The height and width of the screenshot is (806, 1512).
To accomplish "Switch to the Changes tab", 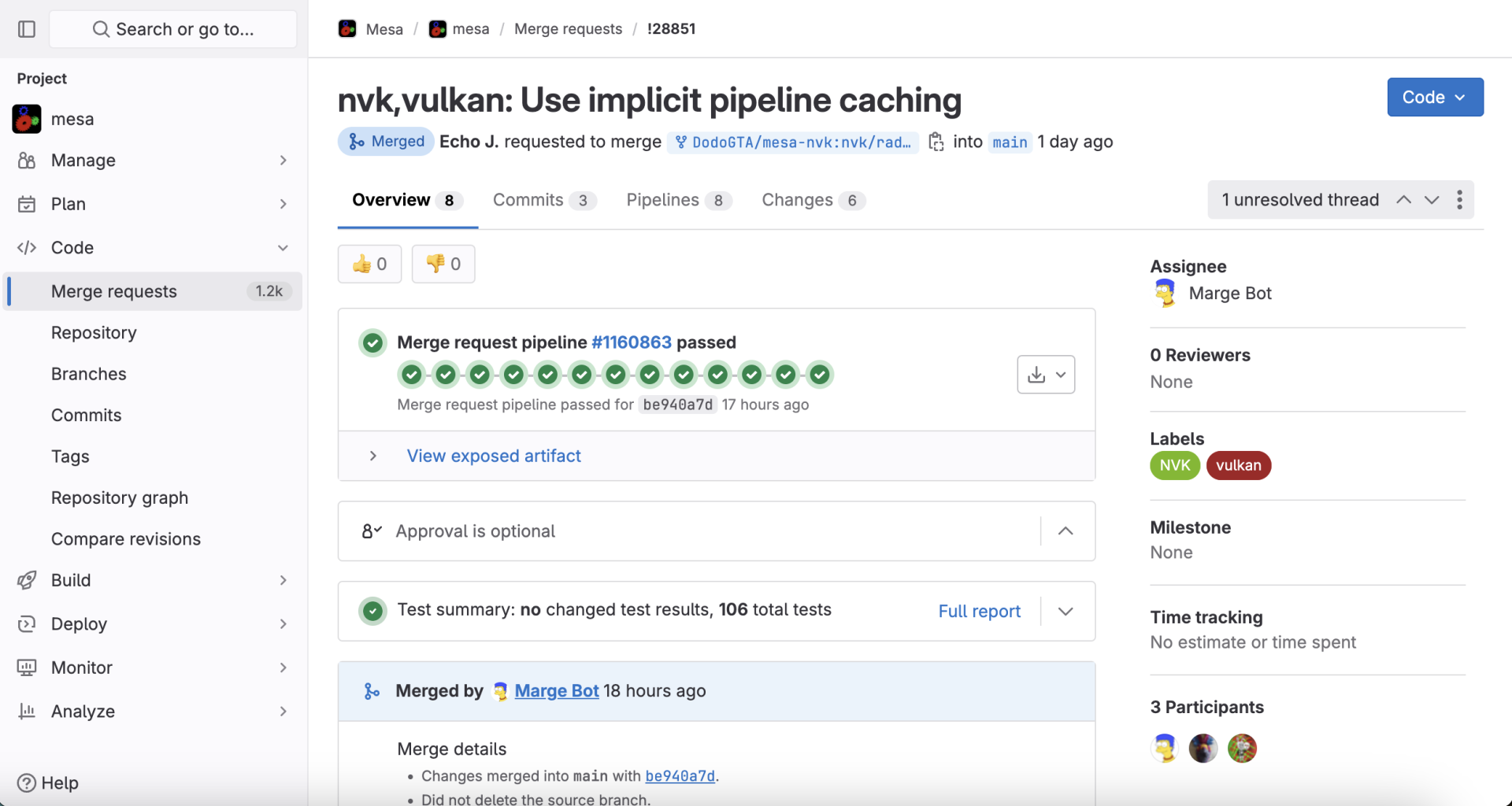I will click(x=813, y=200).
